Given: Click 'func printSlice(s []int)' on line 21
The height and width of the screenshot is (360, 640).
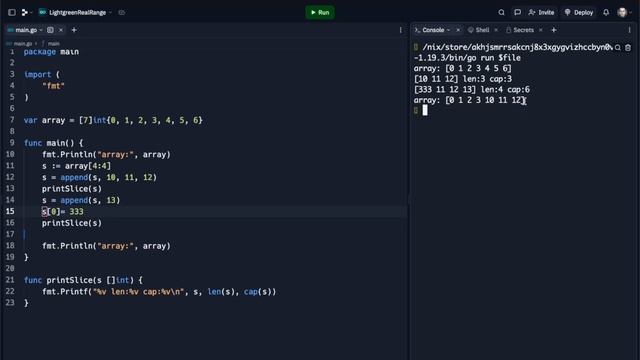Looking at the screenshot, I should [x=79, y=280].
